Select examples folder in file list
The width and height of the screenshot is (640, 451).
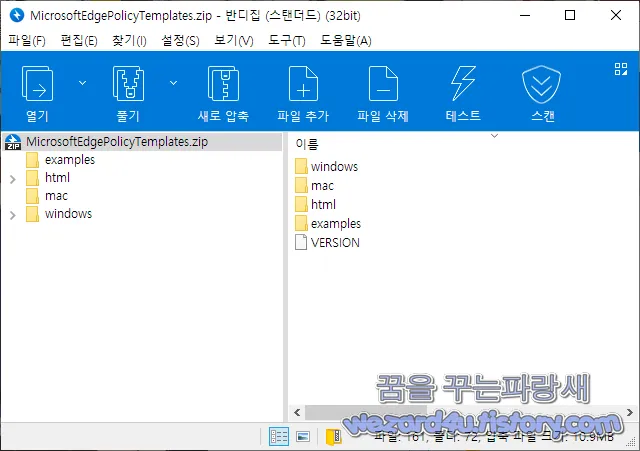pos(336,224)
